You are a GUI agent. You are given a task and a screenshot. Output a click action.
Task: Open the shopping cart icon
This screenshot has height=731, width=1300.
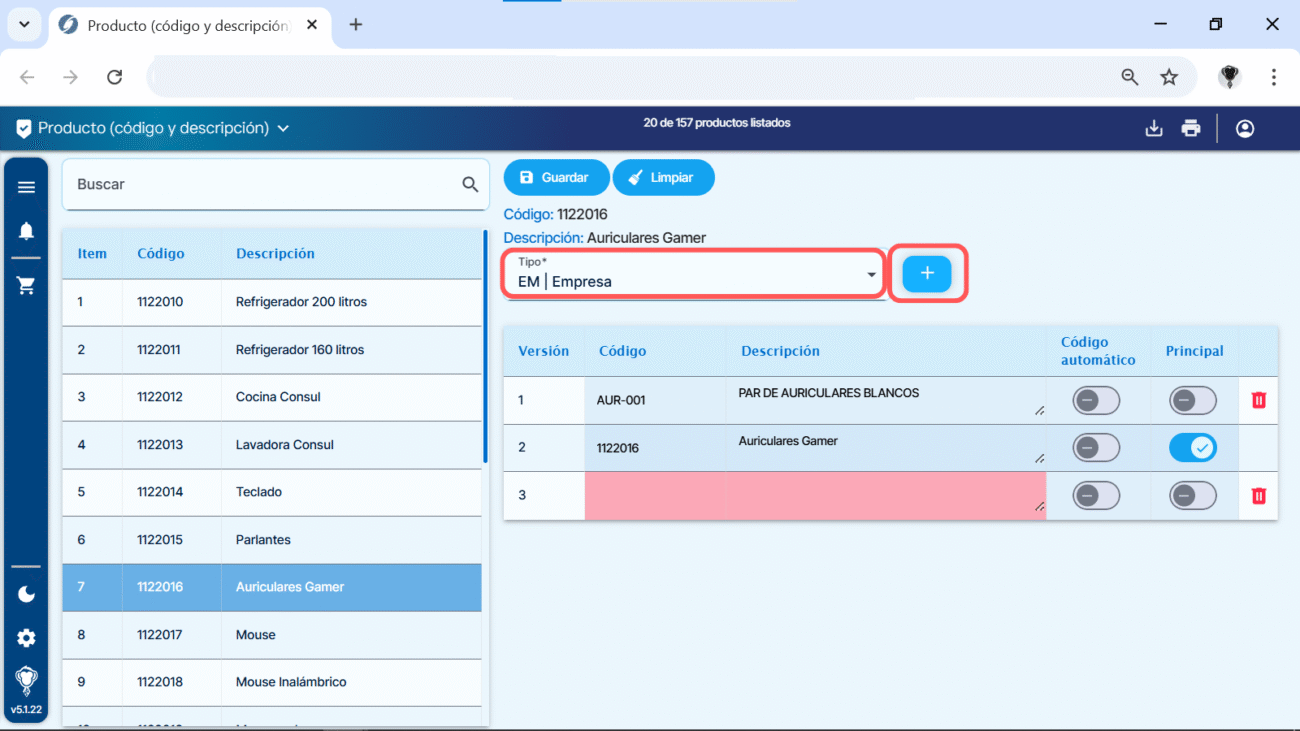26,286
